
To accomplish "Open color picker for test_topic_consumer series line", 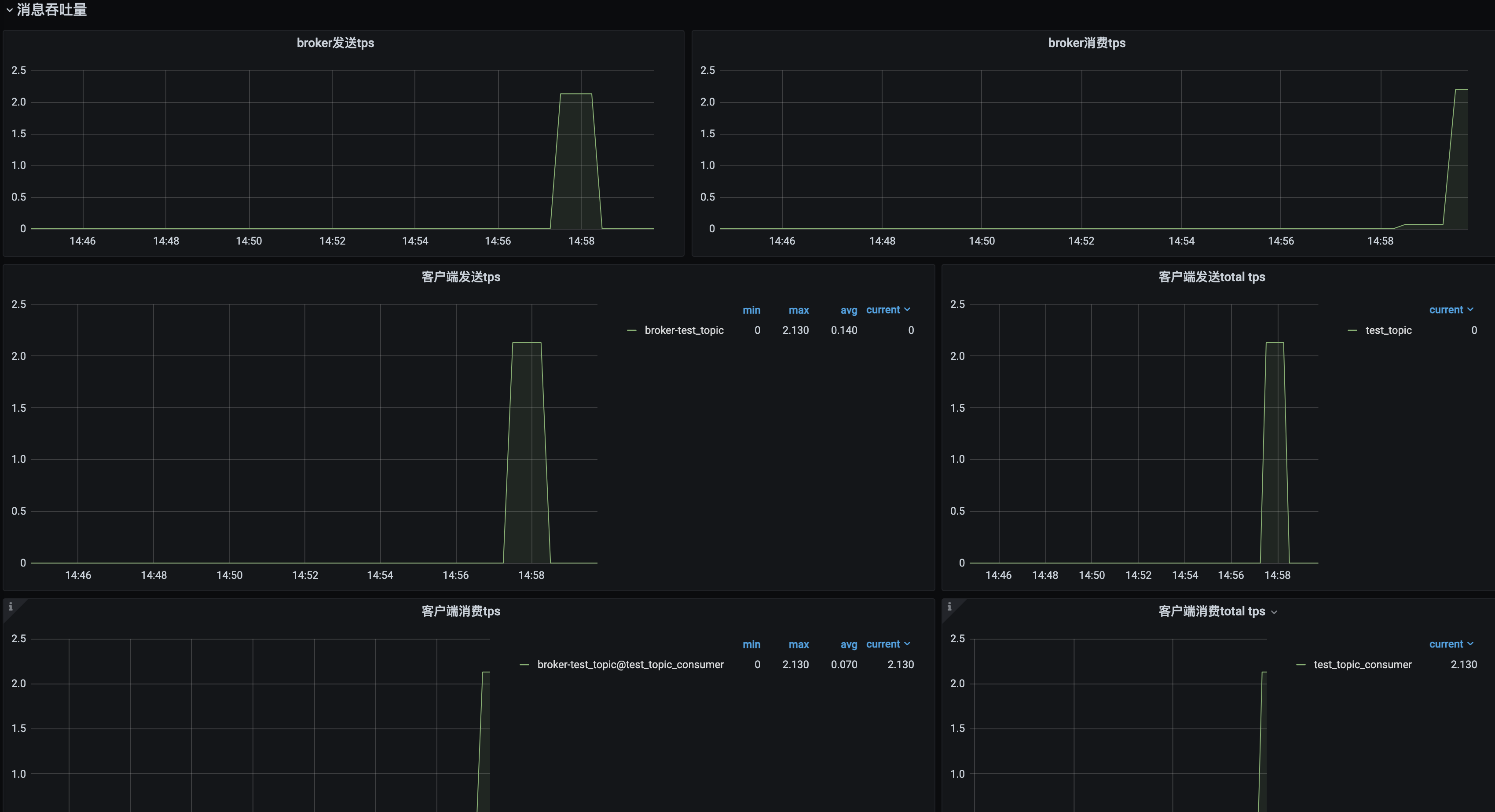I will point(1301,665).
